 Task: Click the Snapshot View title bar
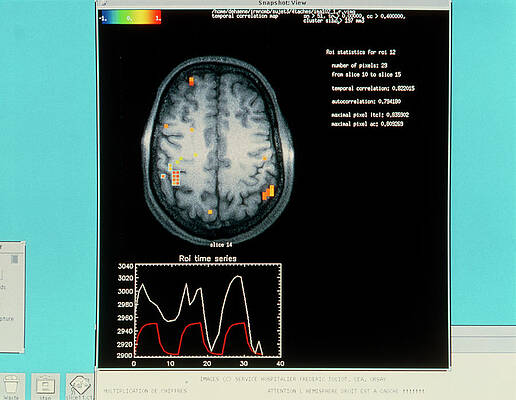click(273, 3)
